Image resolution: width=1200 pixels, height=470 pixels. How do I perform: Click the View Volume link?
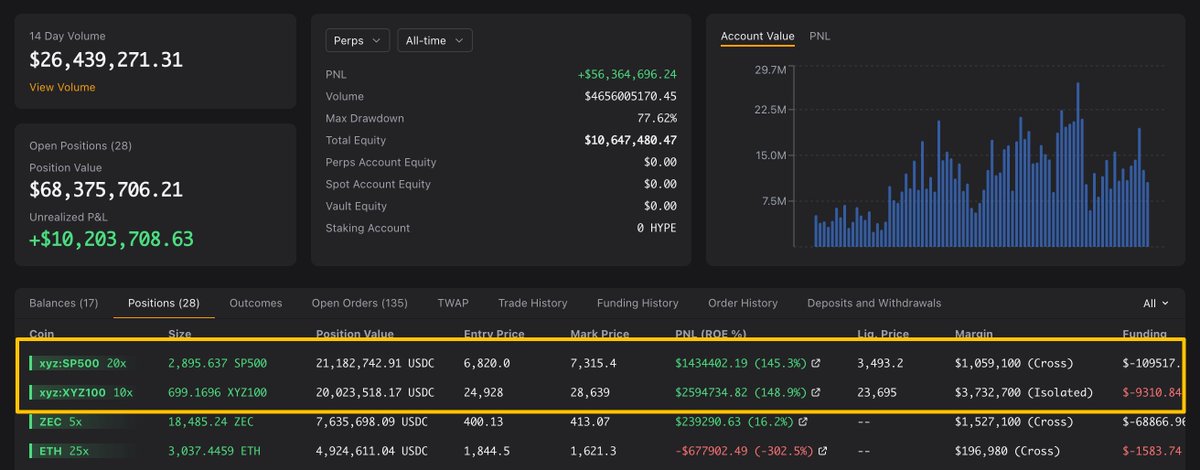click(62, 87)
